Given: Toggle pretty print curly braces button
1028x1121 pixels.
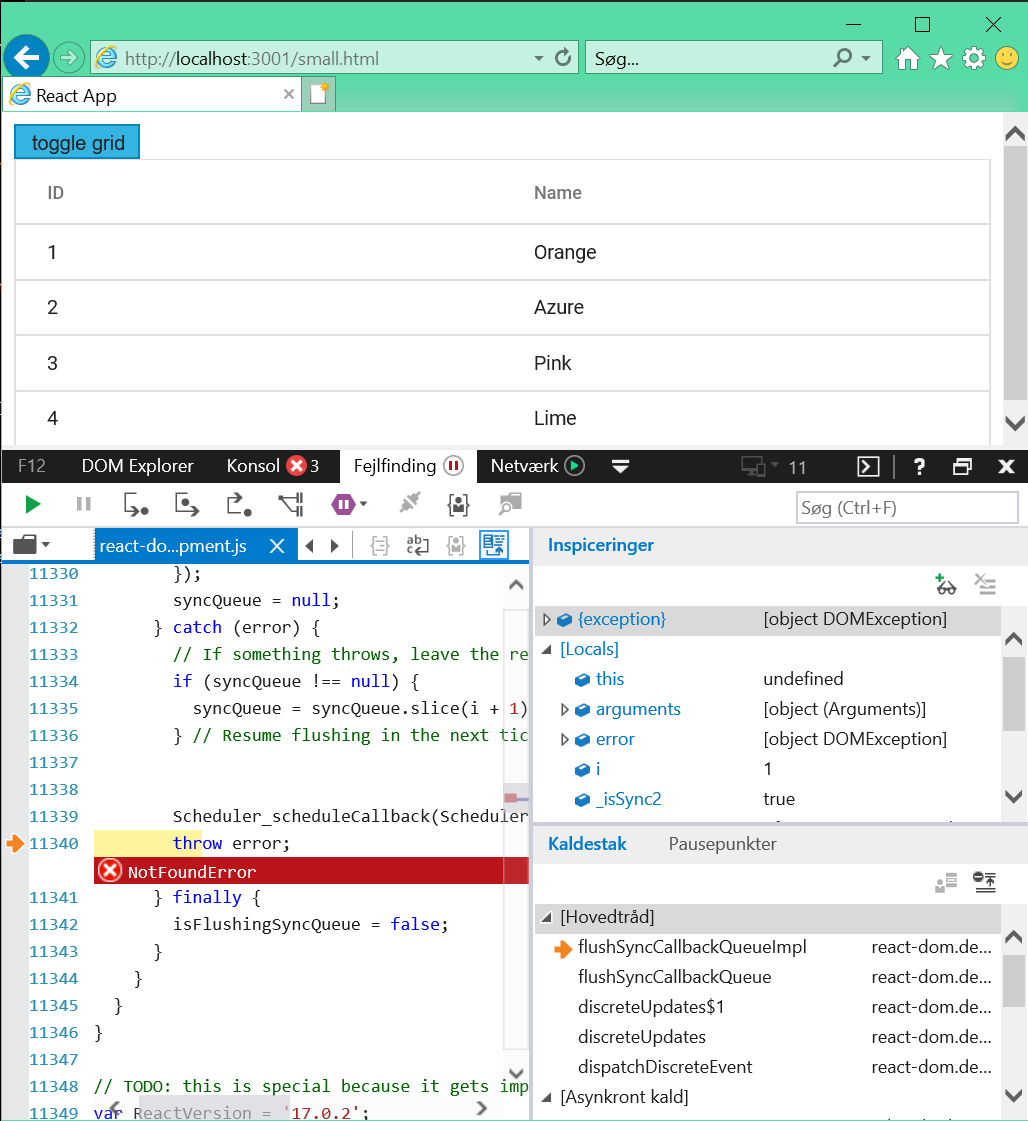Looking at the screenshot, I should [x=380, y=546].
